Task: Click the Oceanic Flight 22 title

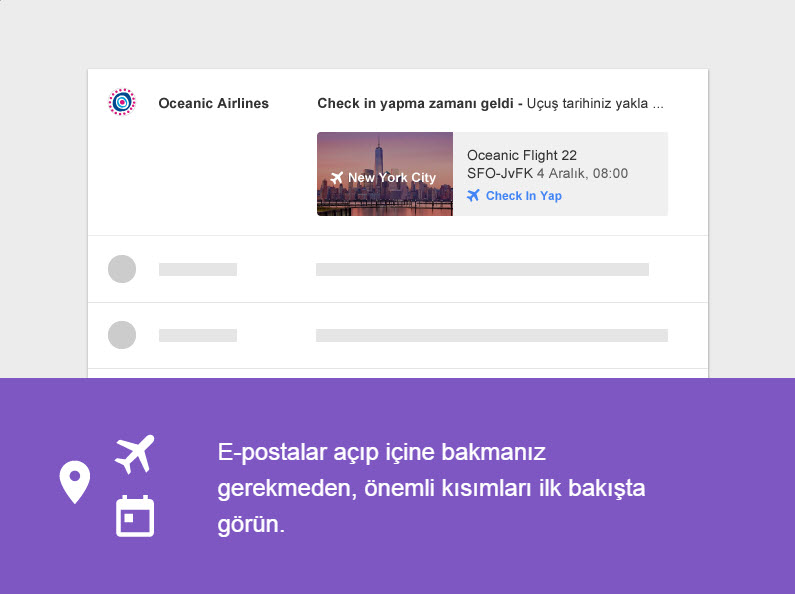Action: coord(522,155)
